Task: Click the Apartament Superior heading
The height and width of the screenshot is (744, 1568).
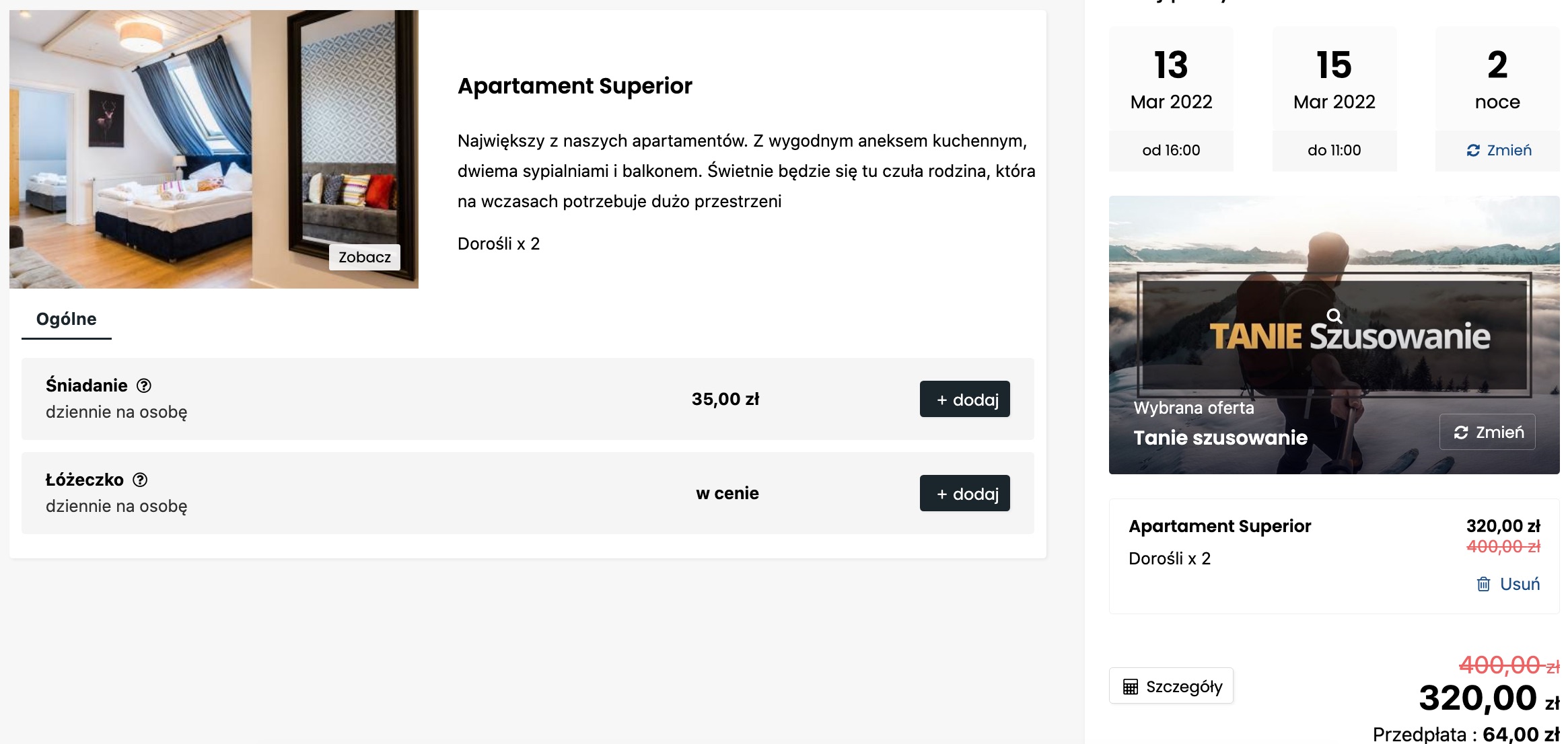Action: (575, 86)
